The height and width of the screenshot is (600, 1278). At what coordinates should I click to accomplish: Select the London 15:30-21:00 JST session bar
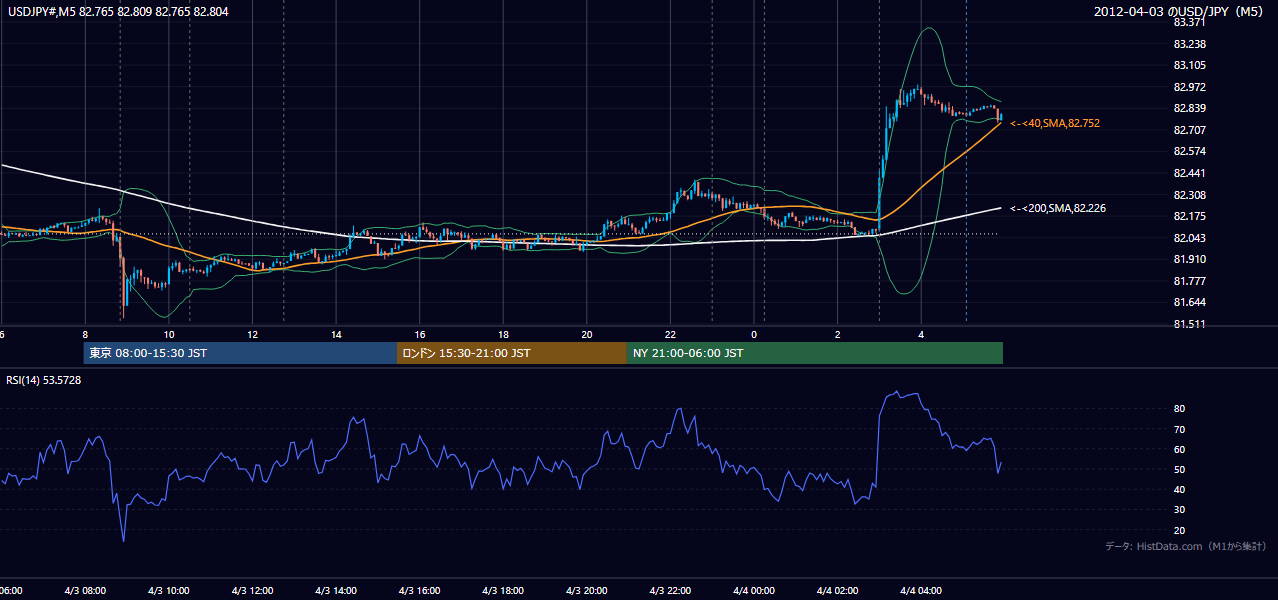tap(512, 353)
